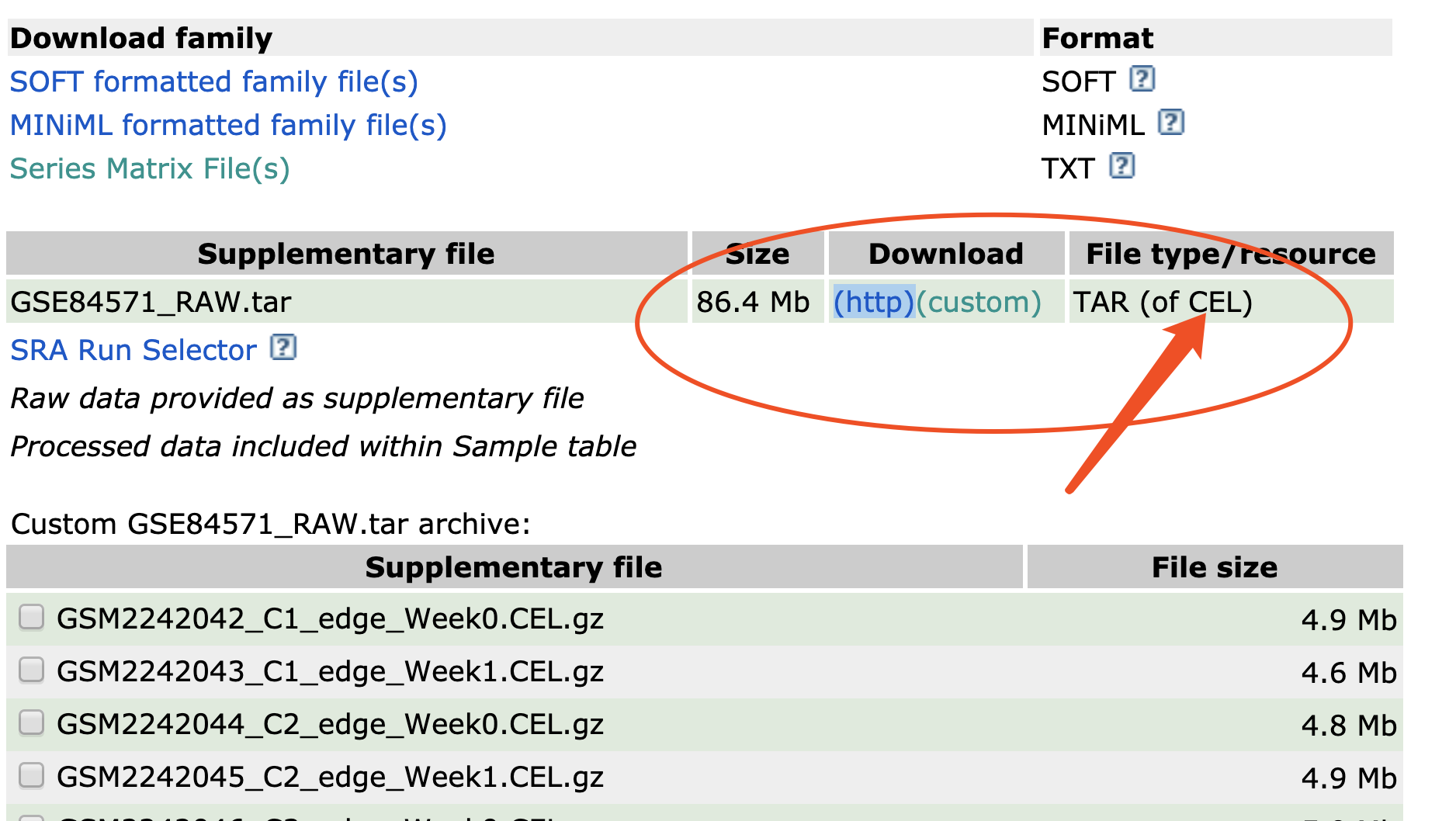The width and height of the screenshot is (1456, 821).
Task: Click the File size column header
Action: point(1215,567)
